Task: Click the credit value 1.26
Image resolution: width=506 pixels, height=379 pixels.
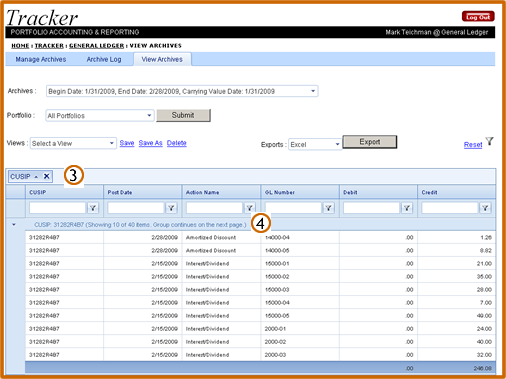Action: (x=486, y=237)
